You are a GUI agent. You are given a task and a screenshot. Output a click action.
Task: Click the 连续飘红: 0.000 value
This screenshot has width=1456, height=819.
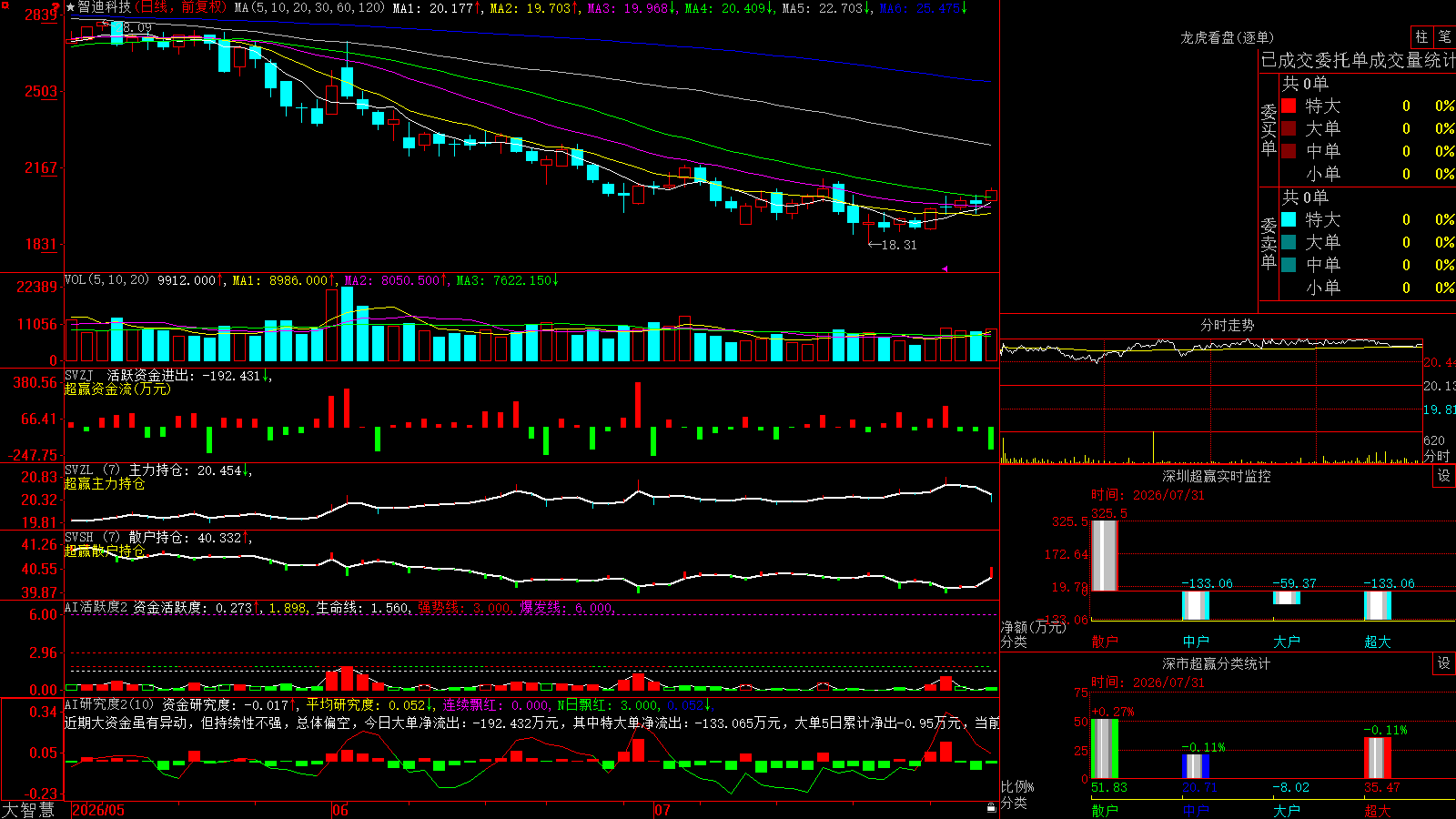pos(497,704)
